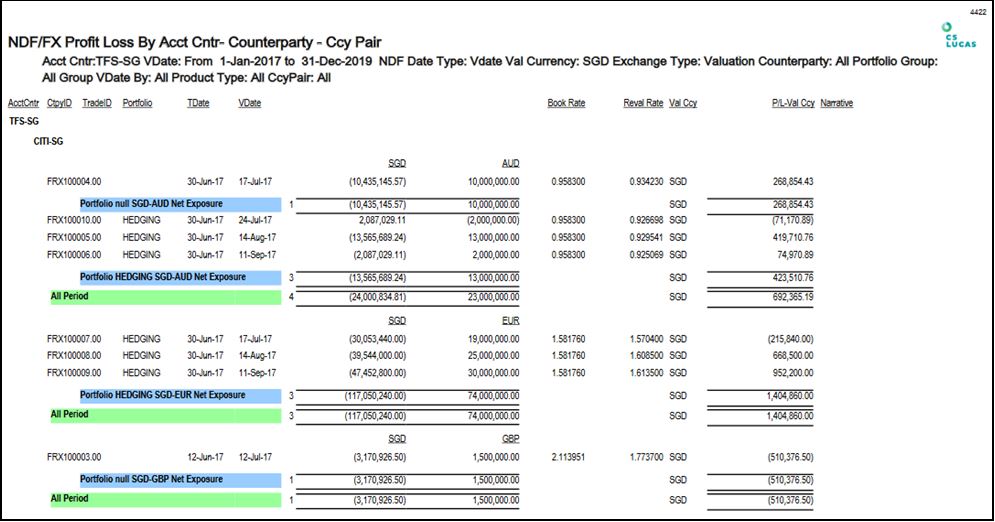Click trade ID FRX100003.00
The image size is (995, 522).
(74, 456)
